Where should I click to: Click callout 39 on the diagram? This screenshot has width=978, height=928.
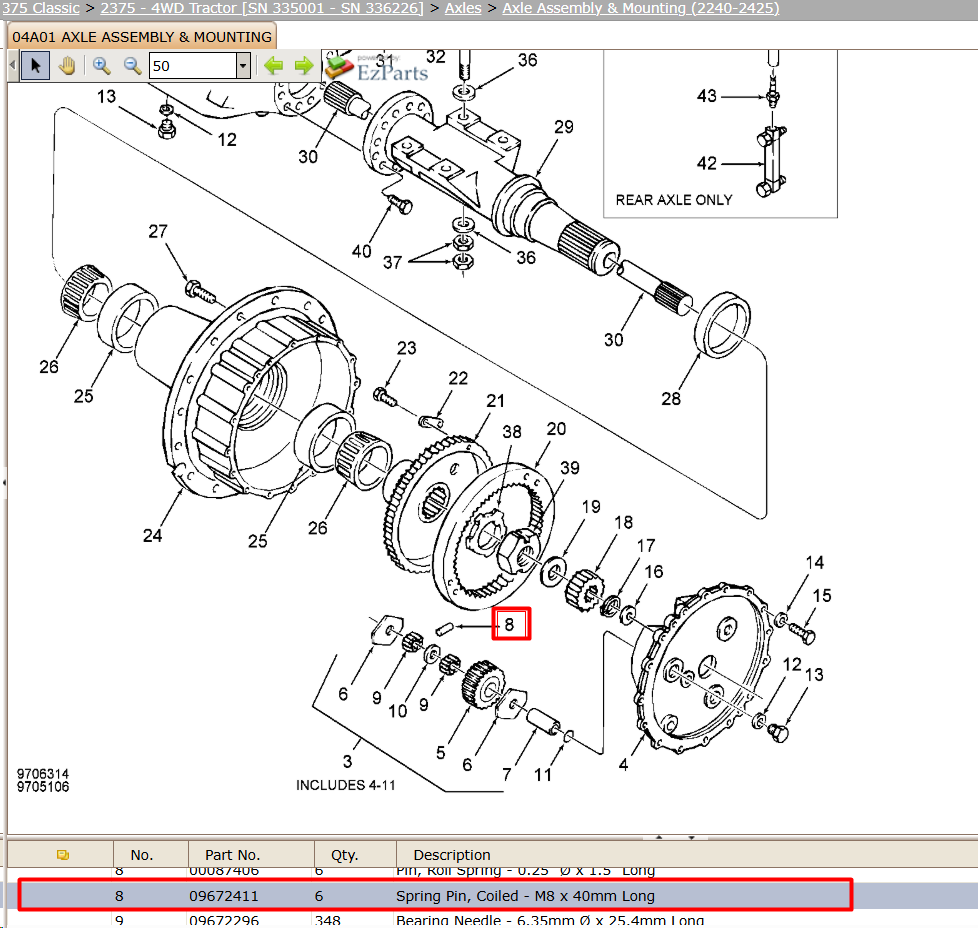[570, 468]
